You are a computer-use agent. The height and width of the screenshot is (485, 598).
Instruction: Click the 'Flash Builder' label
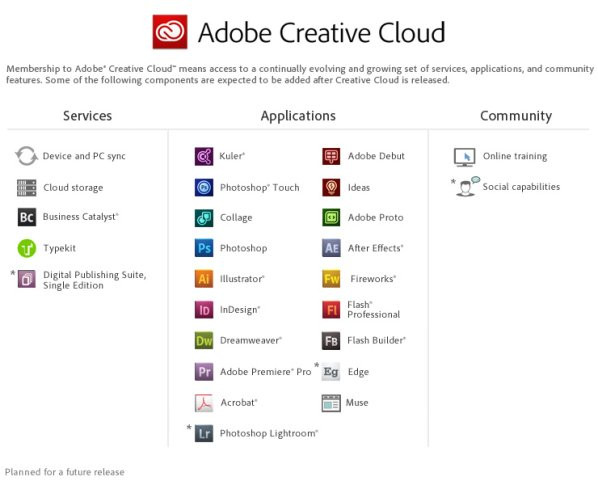376,340
